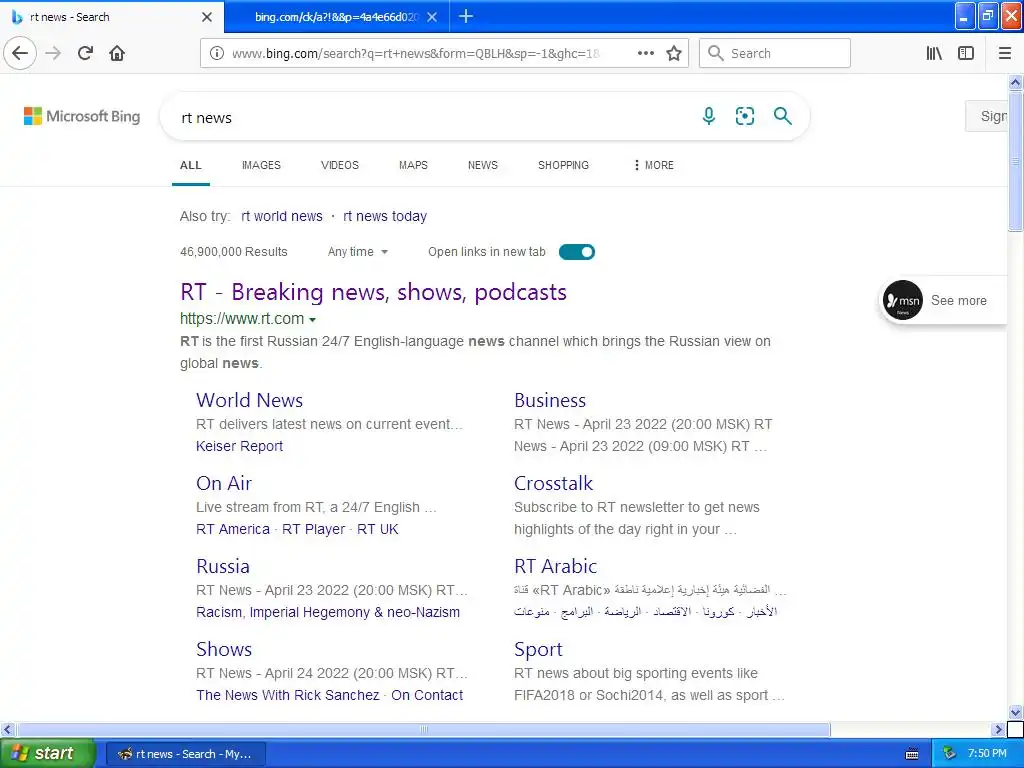Open the Russia sublink
This screenshot has width=1024, height=768.
(x=223, y=566)
